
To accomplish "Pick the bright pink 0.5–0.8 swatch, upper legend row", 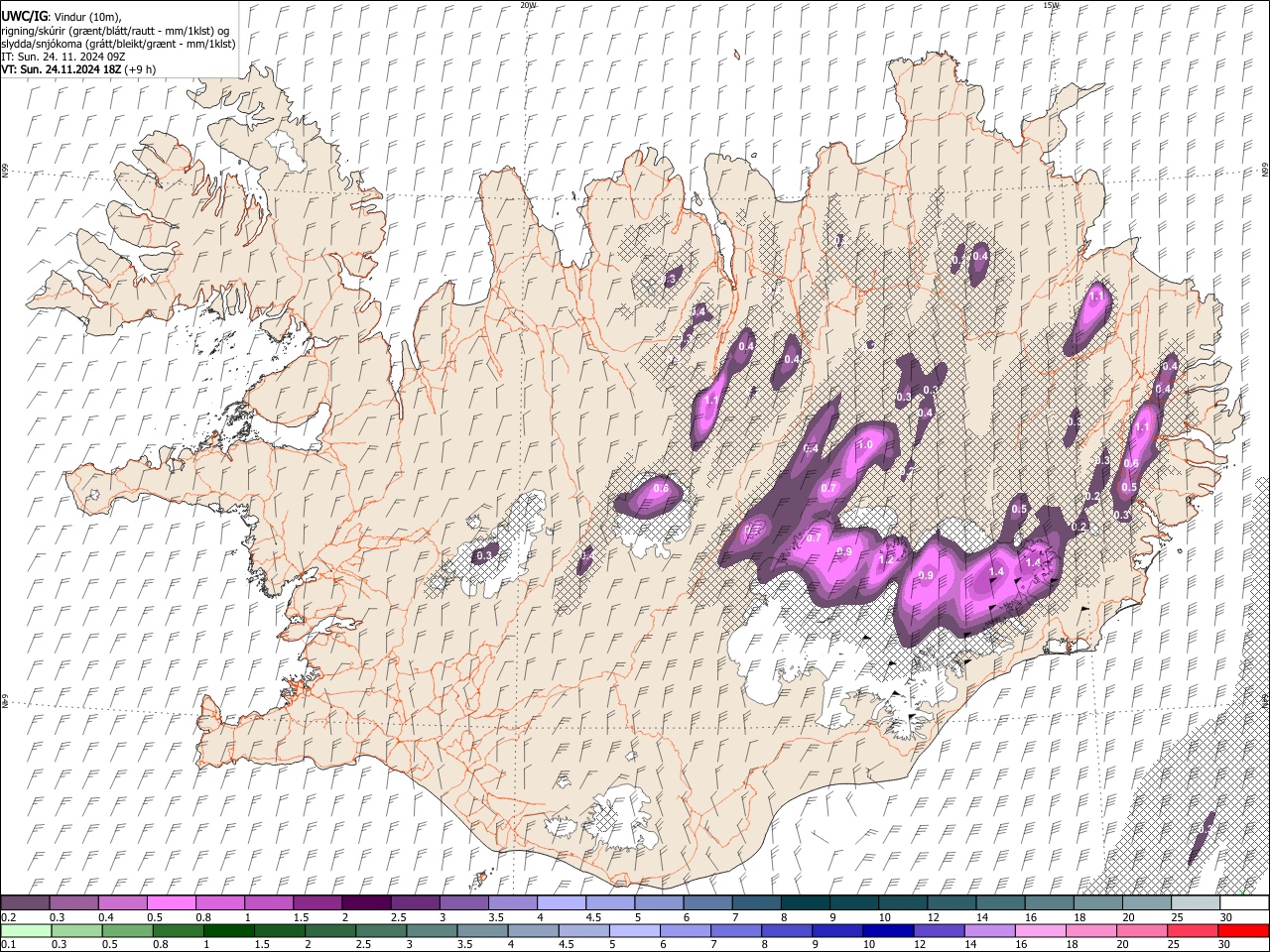I will point(171,902).
